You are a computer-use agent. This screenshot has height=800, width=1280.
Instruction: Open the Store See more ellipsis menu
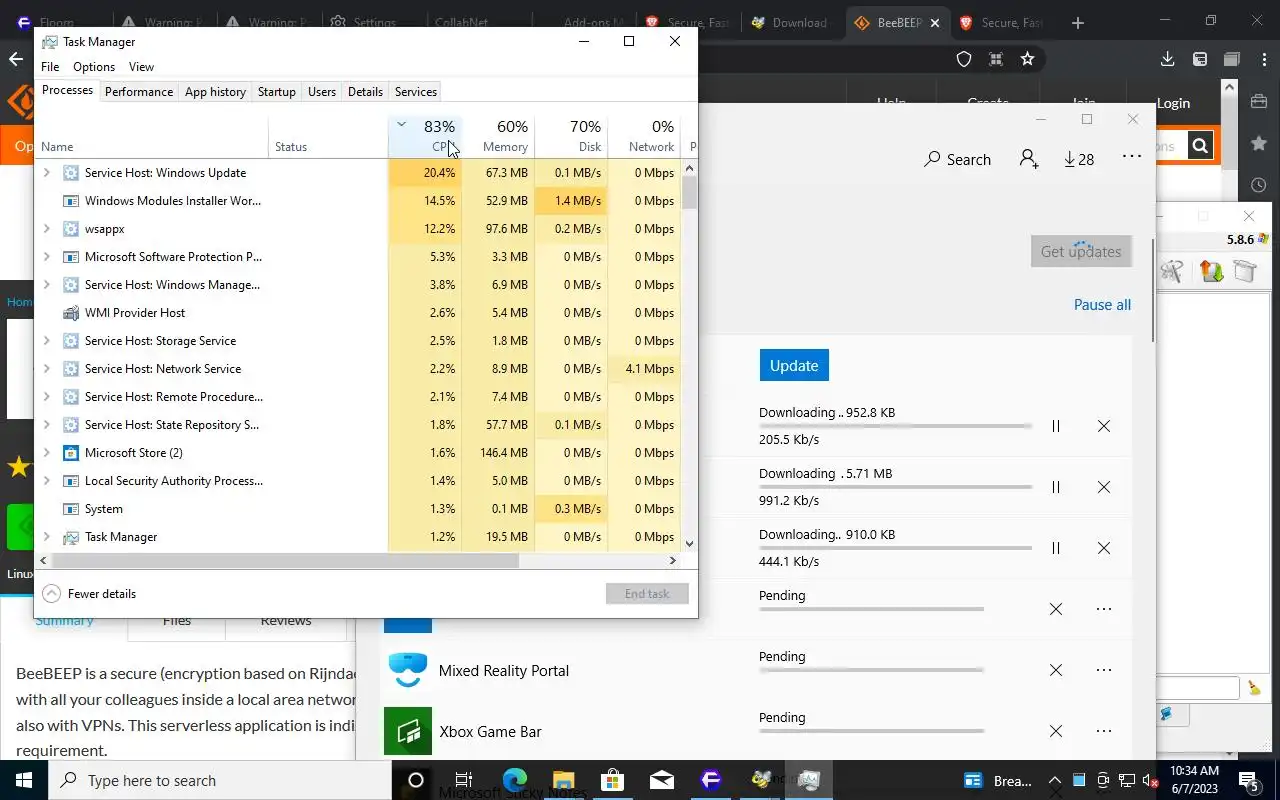[1132, 156]
